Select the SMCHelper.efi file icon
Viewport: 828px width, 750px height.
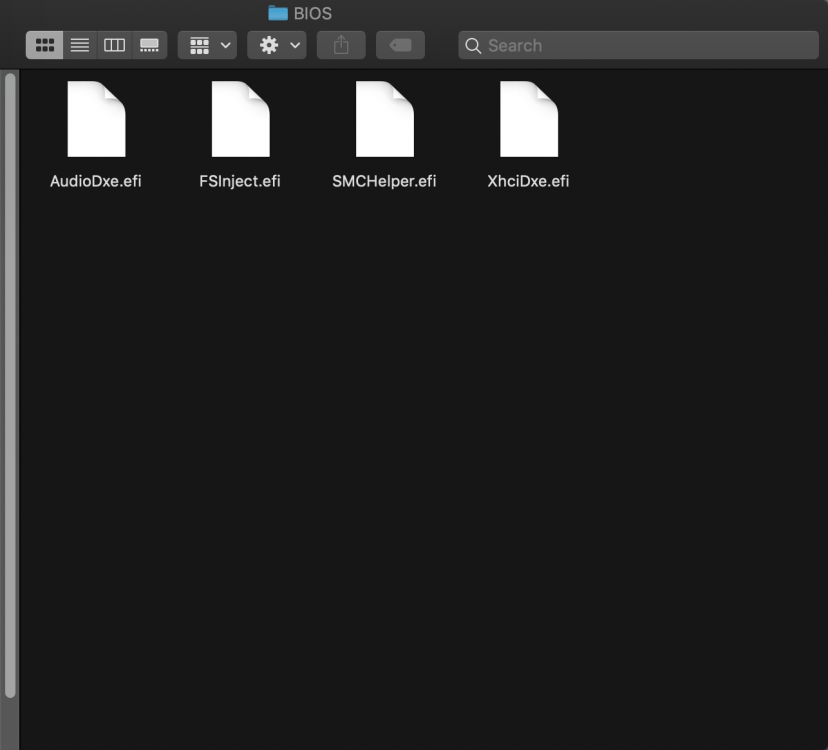tap(385, 119)
